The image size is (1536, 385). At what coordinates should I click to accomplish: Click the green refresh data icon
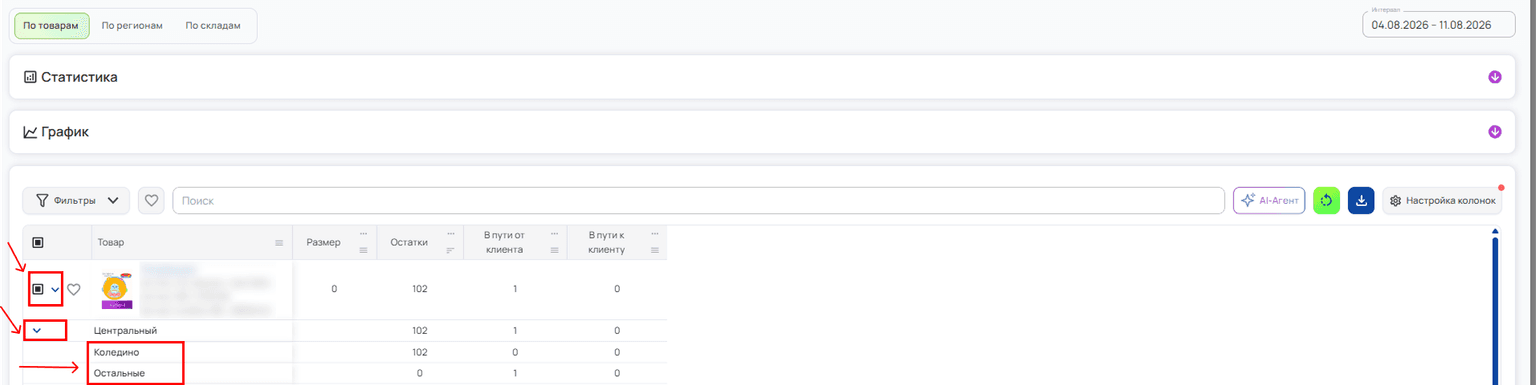[x=1326, y=200]
